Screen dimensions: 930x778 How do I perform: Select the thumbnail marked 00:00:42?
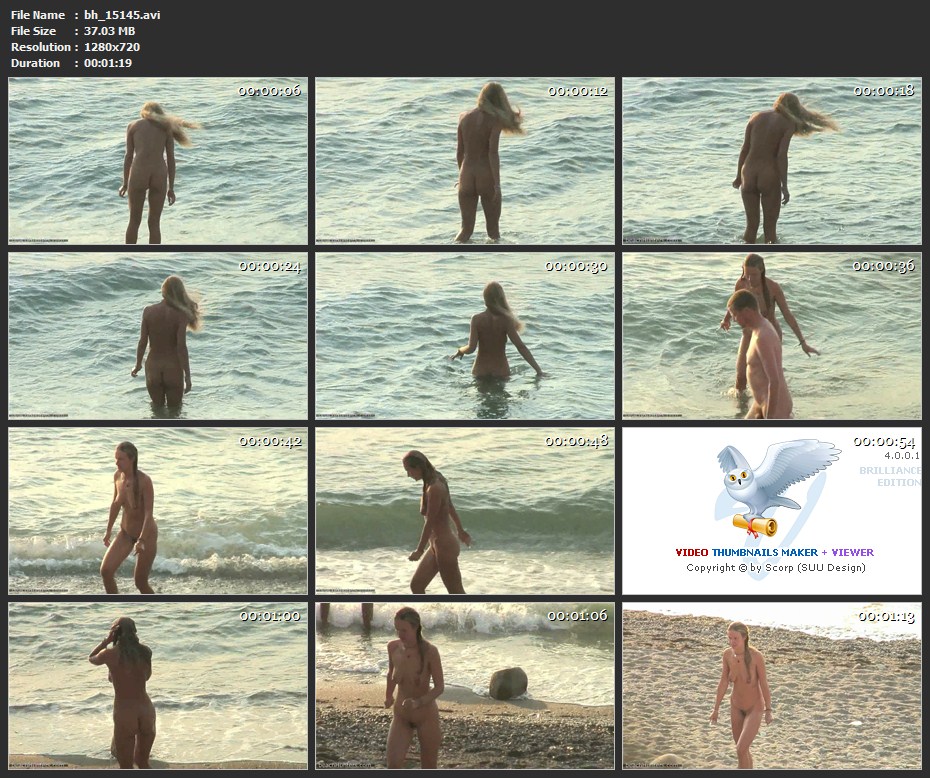pyautogui.click(x=158, y=511)
